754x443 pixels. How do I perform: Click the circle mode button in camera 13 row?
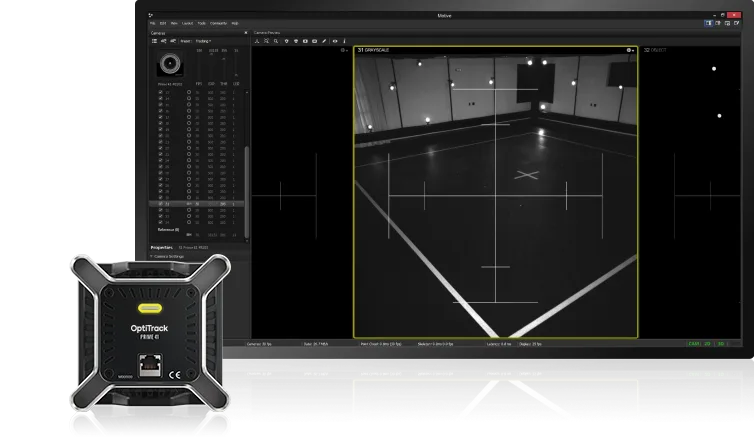[x=189, y=92]
